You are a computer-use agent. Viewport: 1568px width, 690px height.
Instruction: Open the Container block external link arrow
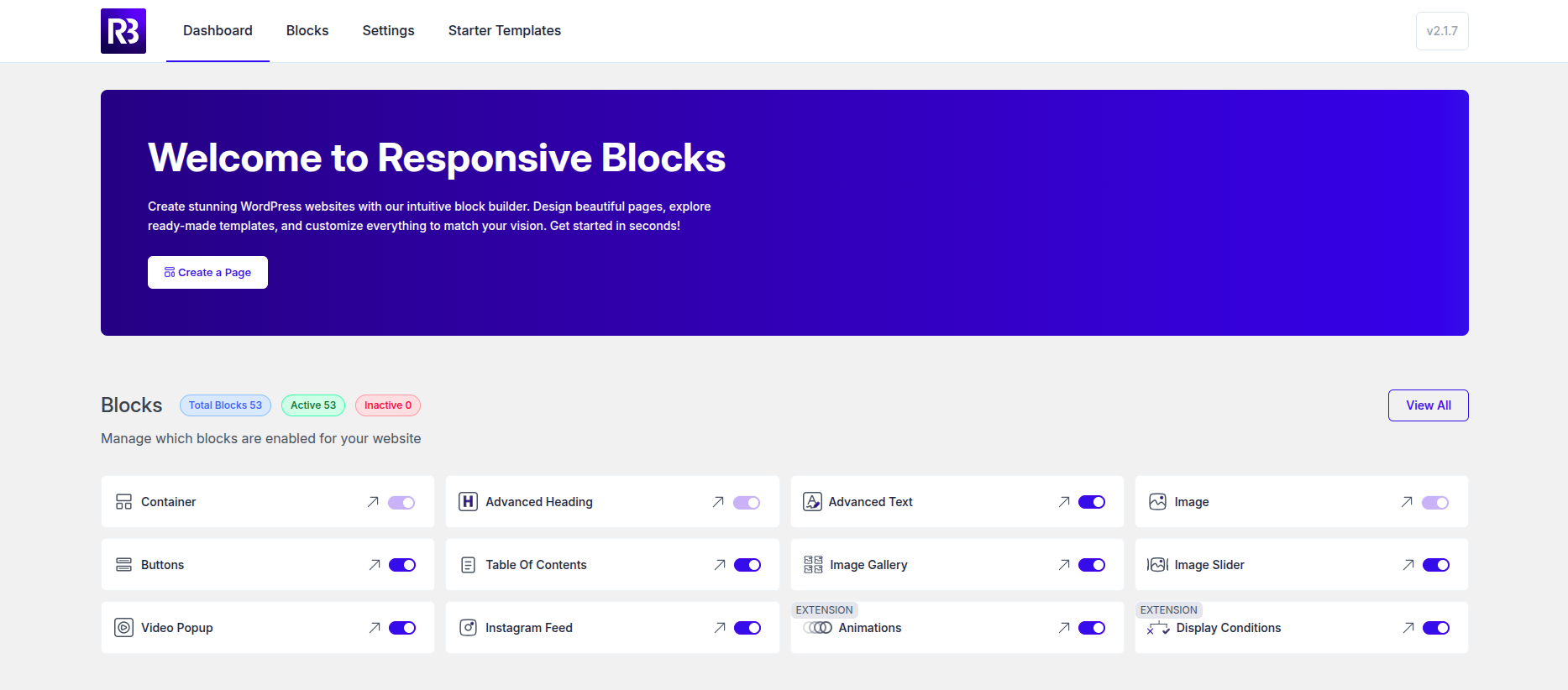pos(373,502)
